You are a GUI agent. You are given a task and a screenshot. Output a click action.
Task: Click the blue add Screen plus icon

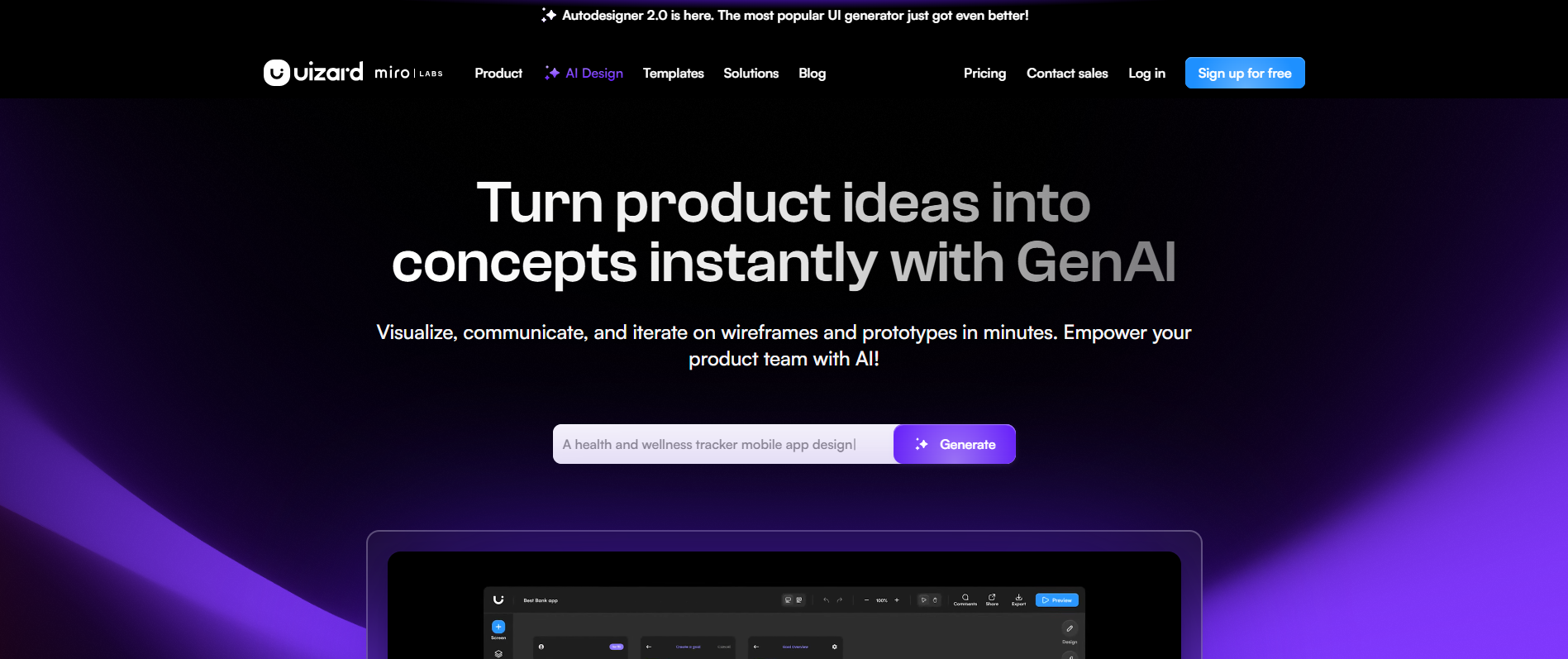tap(498, 627)
